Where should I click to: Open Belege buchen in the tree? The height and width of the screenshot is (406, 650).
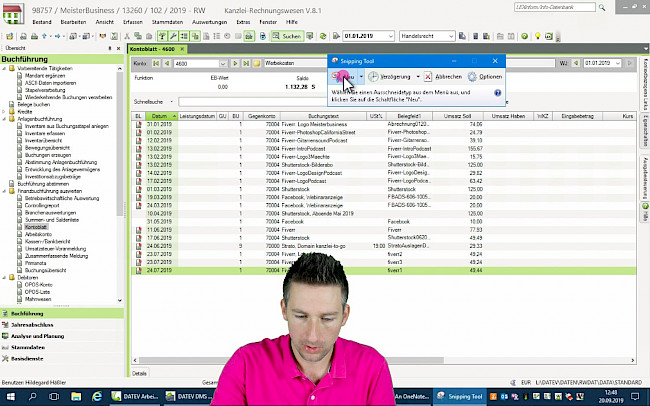(x=34, y=105)
